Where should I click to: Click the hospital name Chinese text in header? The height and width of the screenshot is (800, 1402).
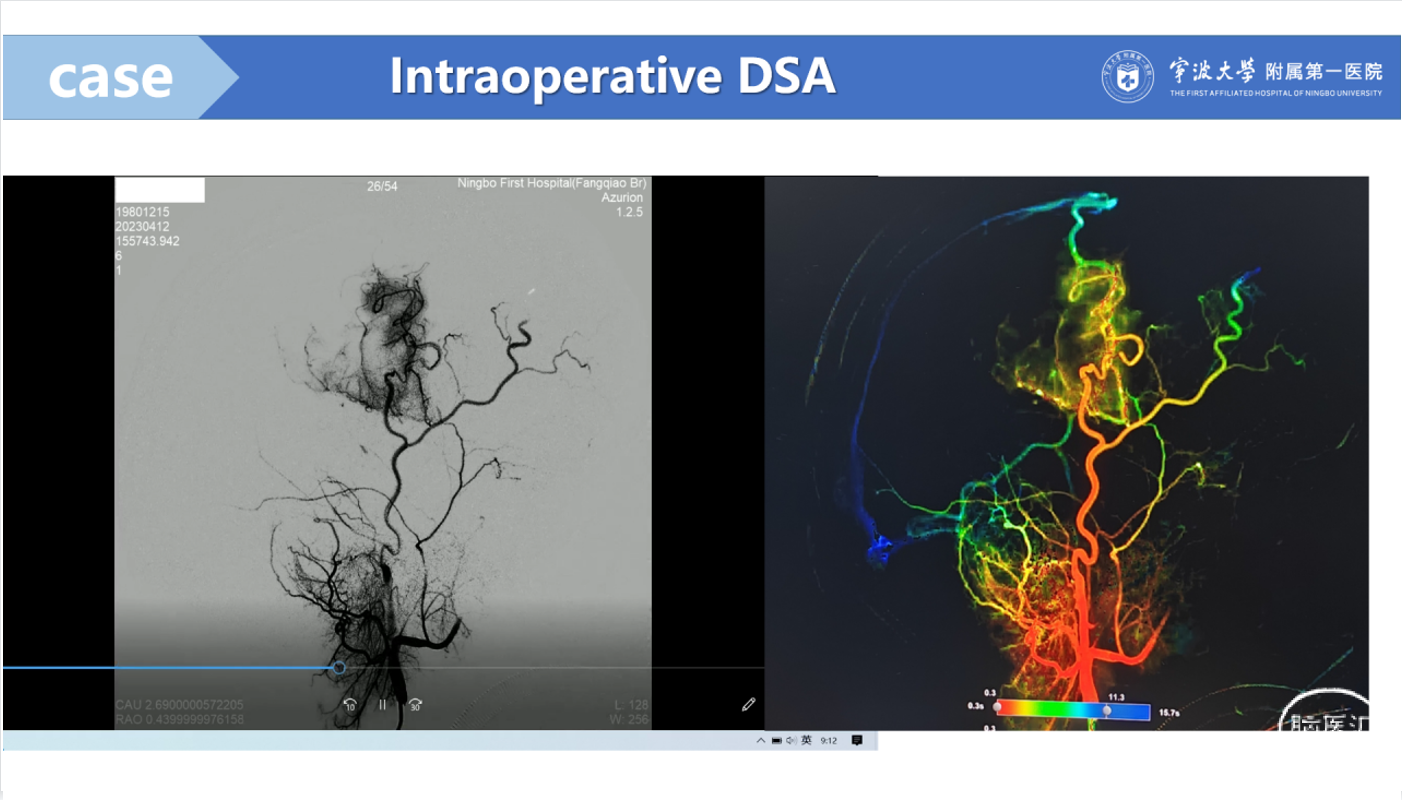1276,70
